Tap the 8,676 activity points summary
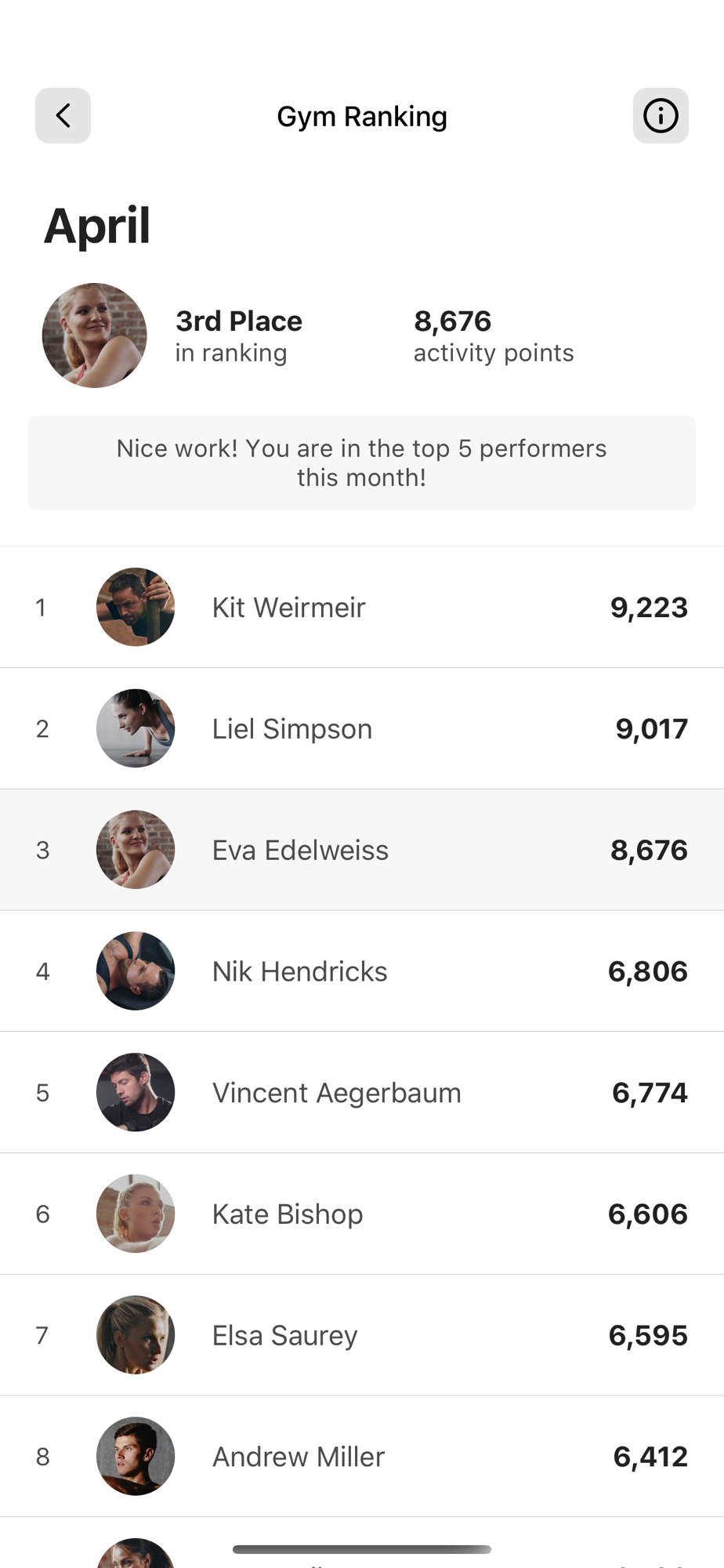This screenshot has width=724, height=1568. 493,336
